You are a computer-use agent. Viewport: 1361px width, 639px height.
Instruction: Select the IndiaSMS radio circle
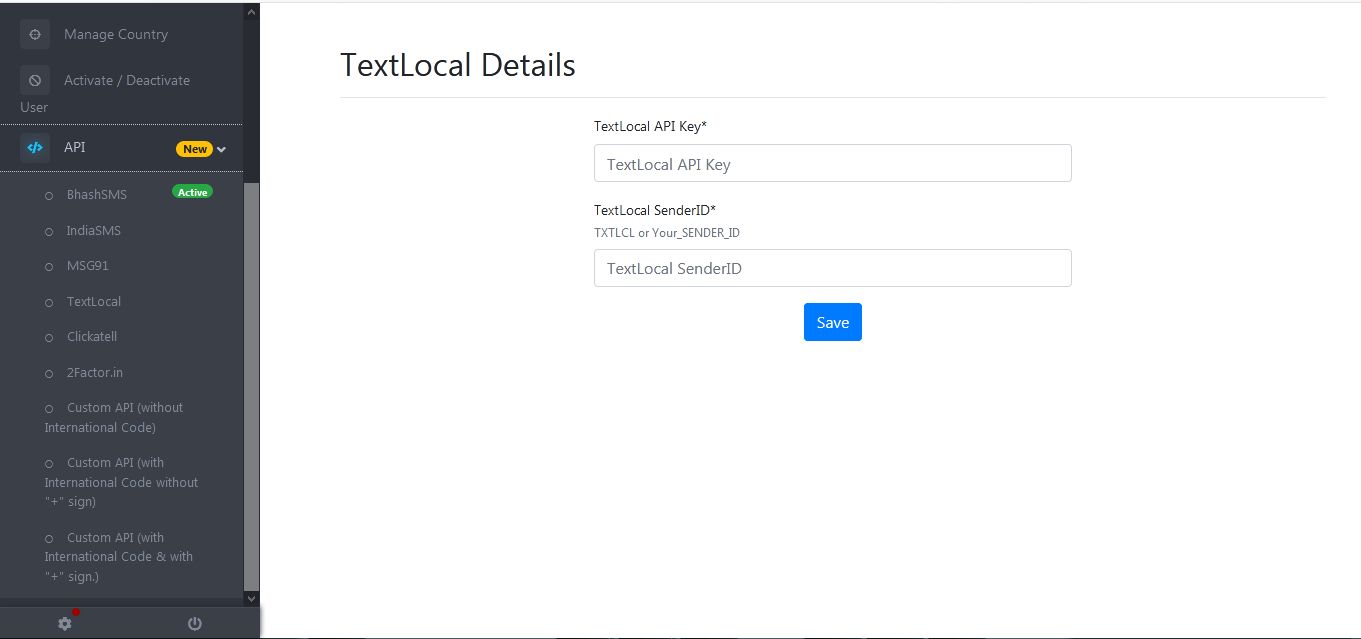click(48, 230)
